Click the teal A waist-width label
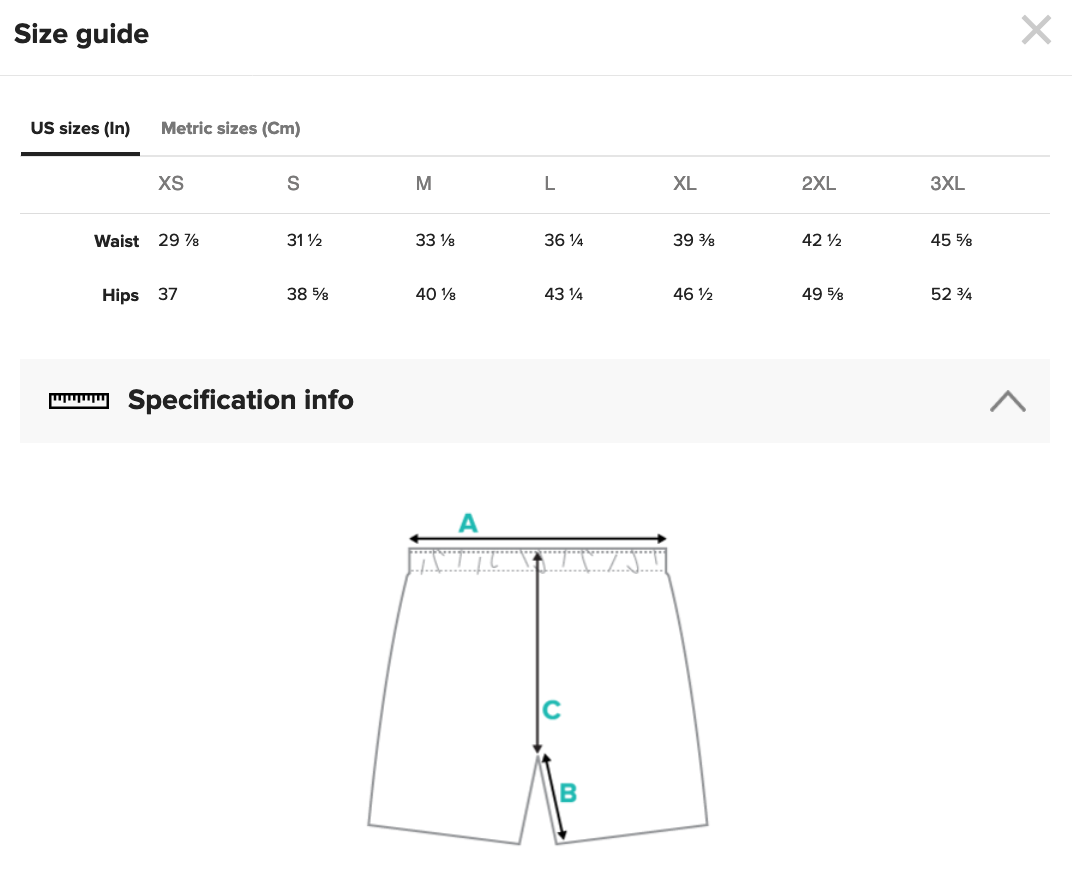The image size is (1072, 880). [x=468, y=523]
